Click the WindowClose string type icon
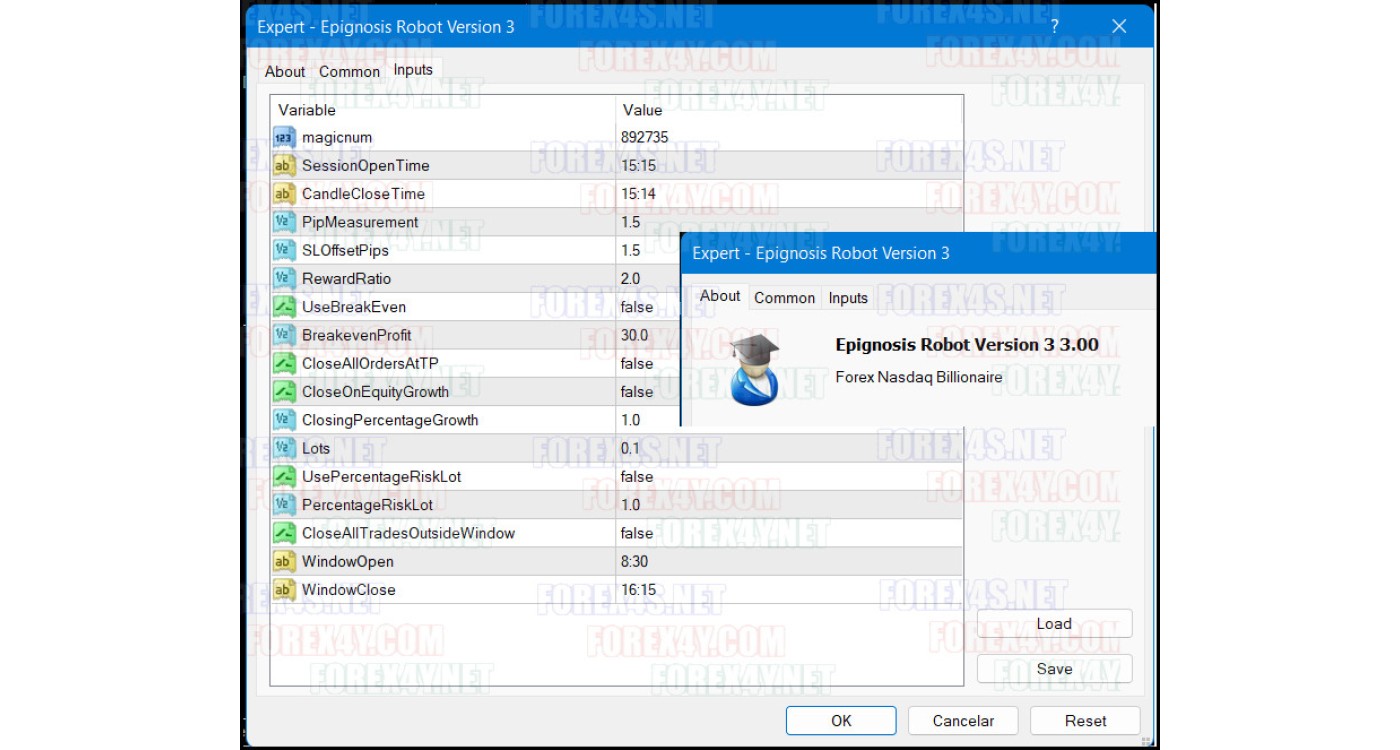This screenshot has height=750, width=1400. [x=284, y=590]
